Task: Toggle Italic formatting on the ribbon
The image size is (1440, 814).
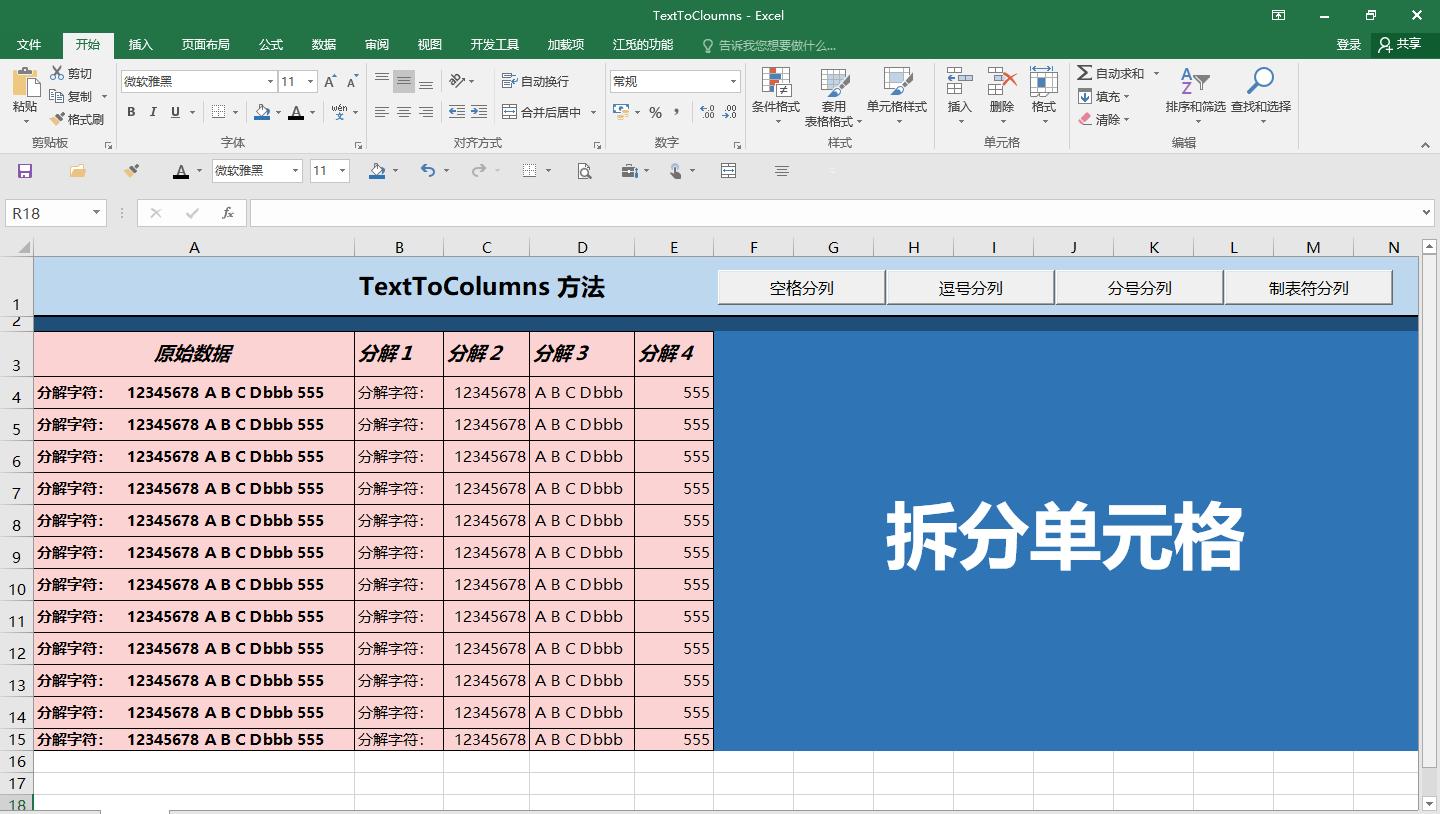Action: pyautogui.click(x=150, y=112)
